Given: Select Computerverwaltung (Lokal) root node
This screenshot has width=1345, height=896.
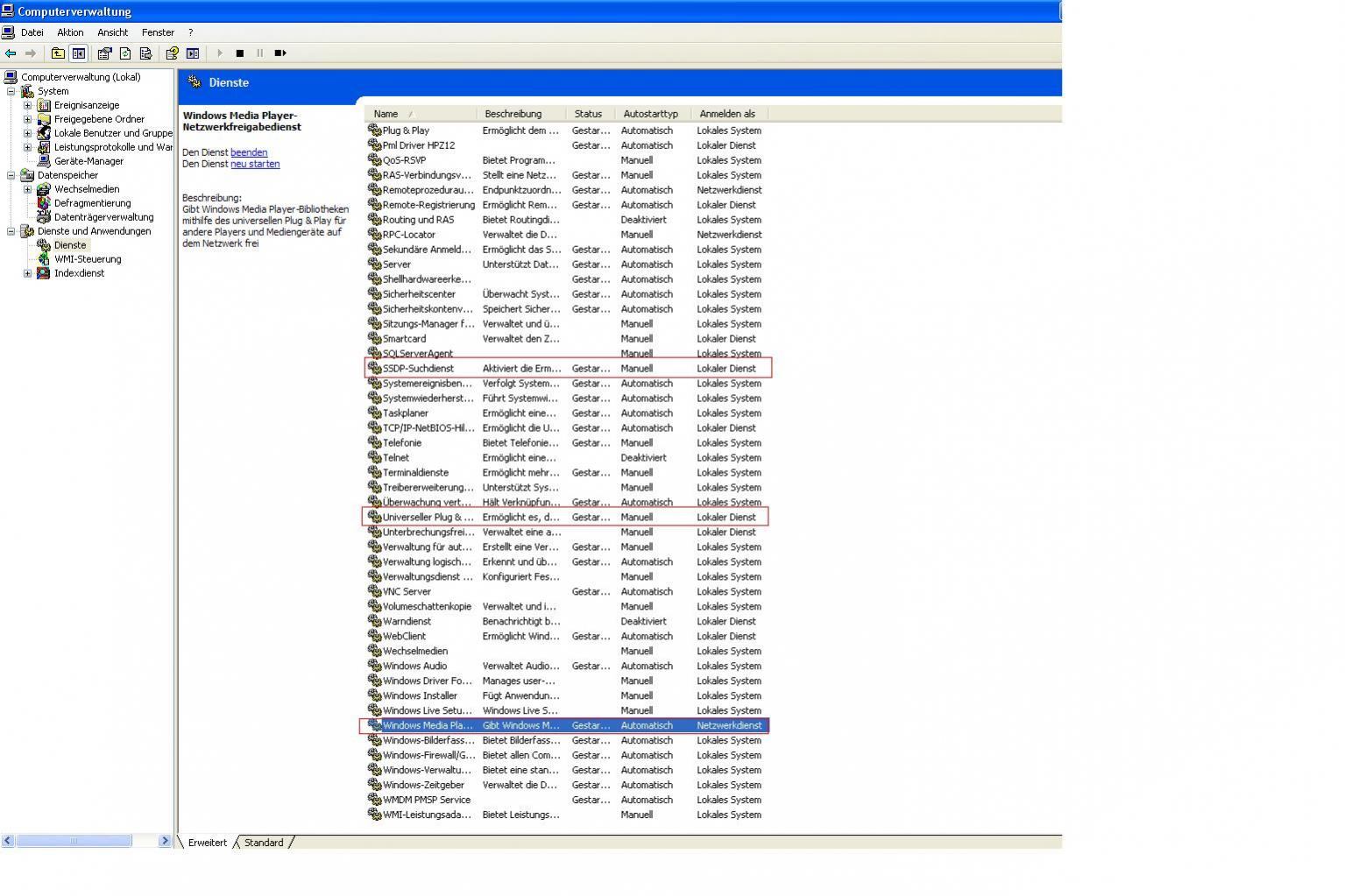Looking at the screenshot, I should pyautogui.click(x=81, y=77).
